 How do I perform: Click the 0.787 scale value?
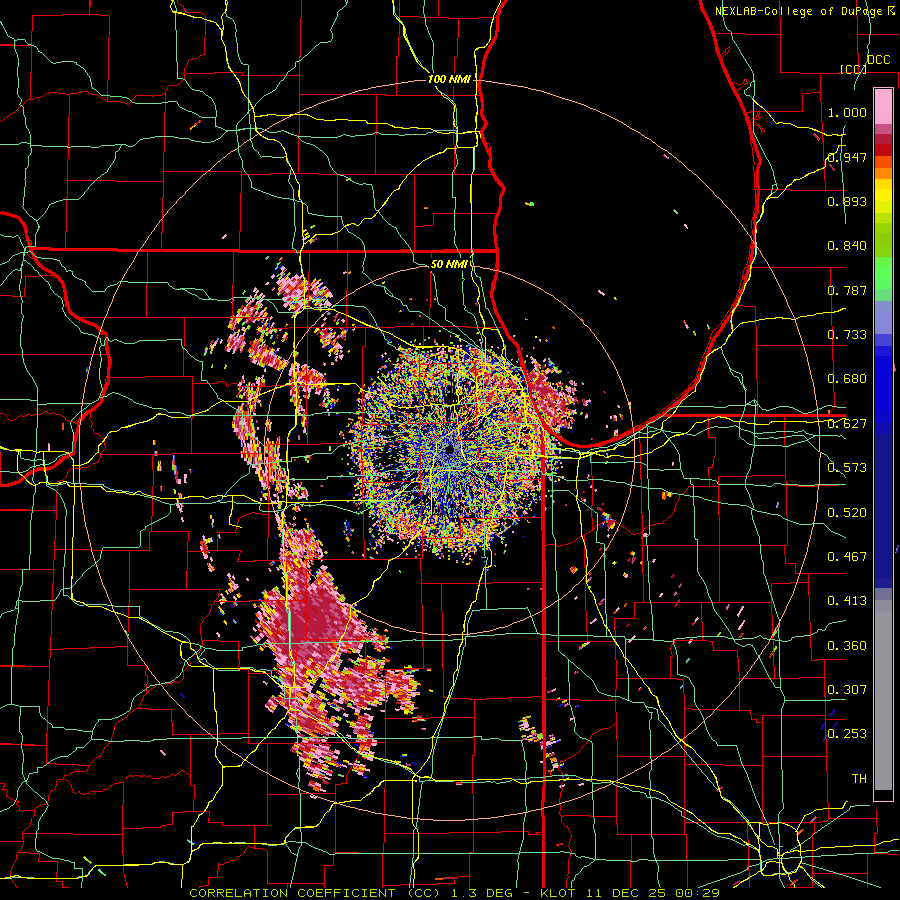[x=847, y=290]
